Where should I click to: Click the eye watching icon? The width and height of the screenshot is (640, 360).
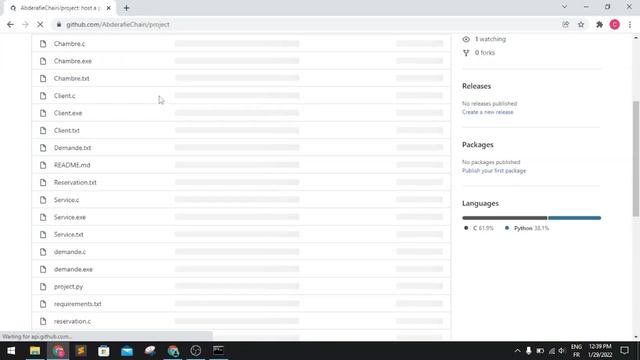tap(466, 39)
